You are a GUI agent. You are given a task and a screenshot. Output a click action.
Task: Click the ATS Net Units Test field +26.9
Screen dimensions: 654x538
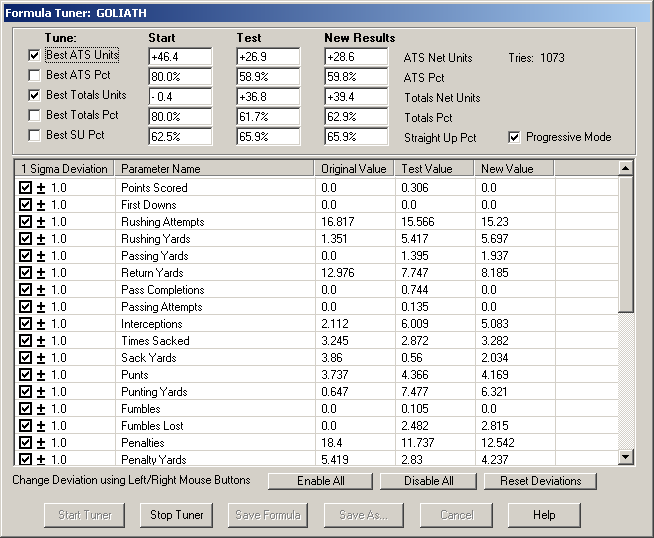pyautogui.click(x=268, y=57)
